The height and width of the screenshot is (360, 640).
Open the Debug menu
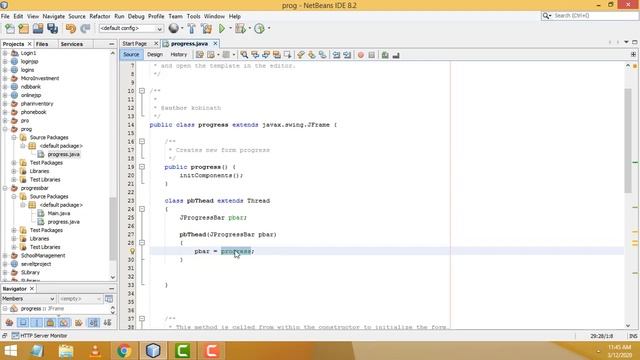click(x=136, y=16)
